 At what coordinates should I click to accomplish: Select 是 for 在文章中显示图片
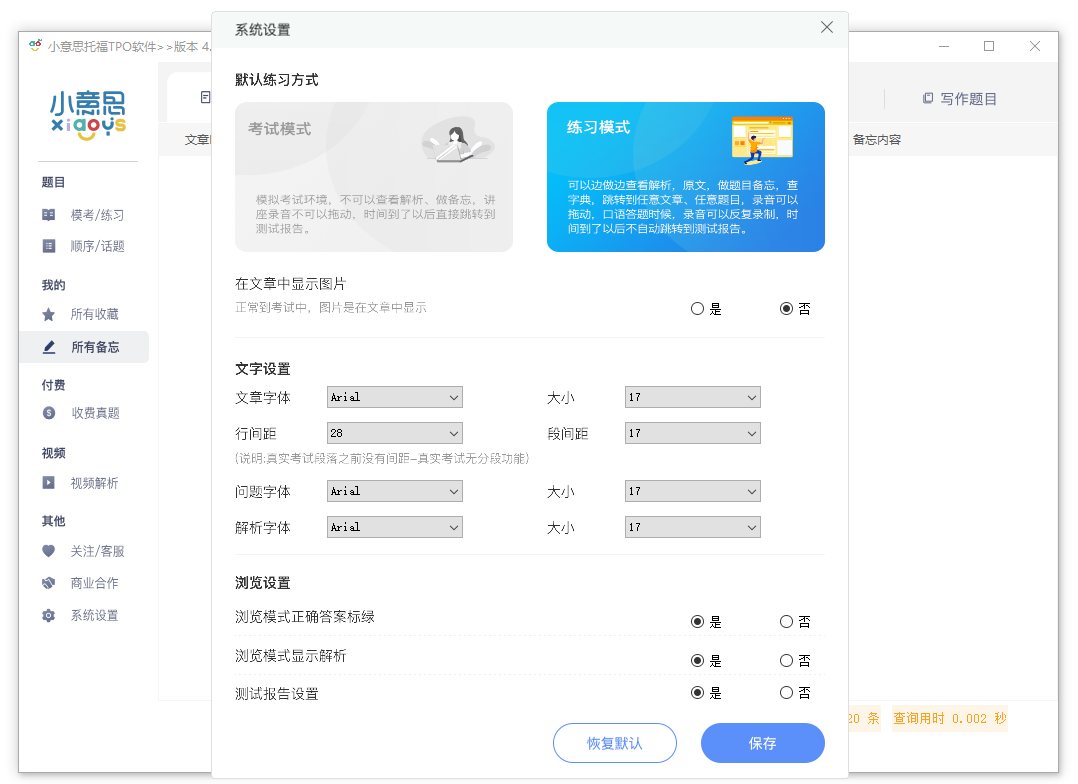point(697,309)
